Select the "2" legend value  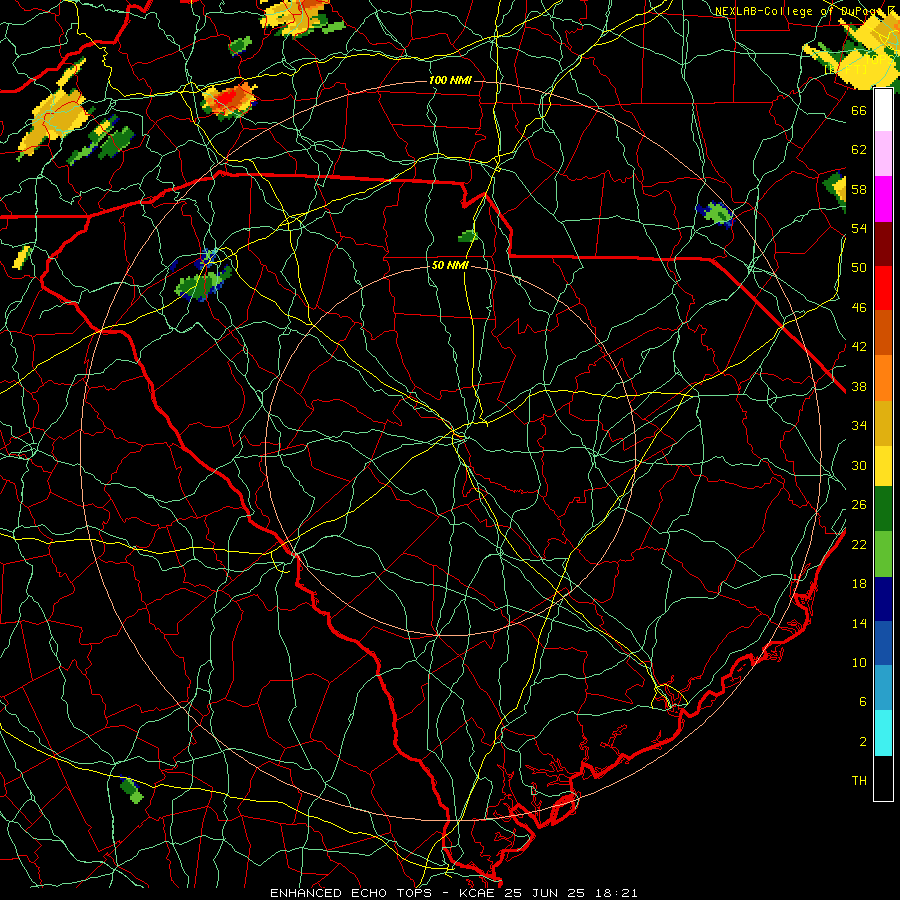tap(862, 742)
